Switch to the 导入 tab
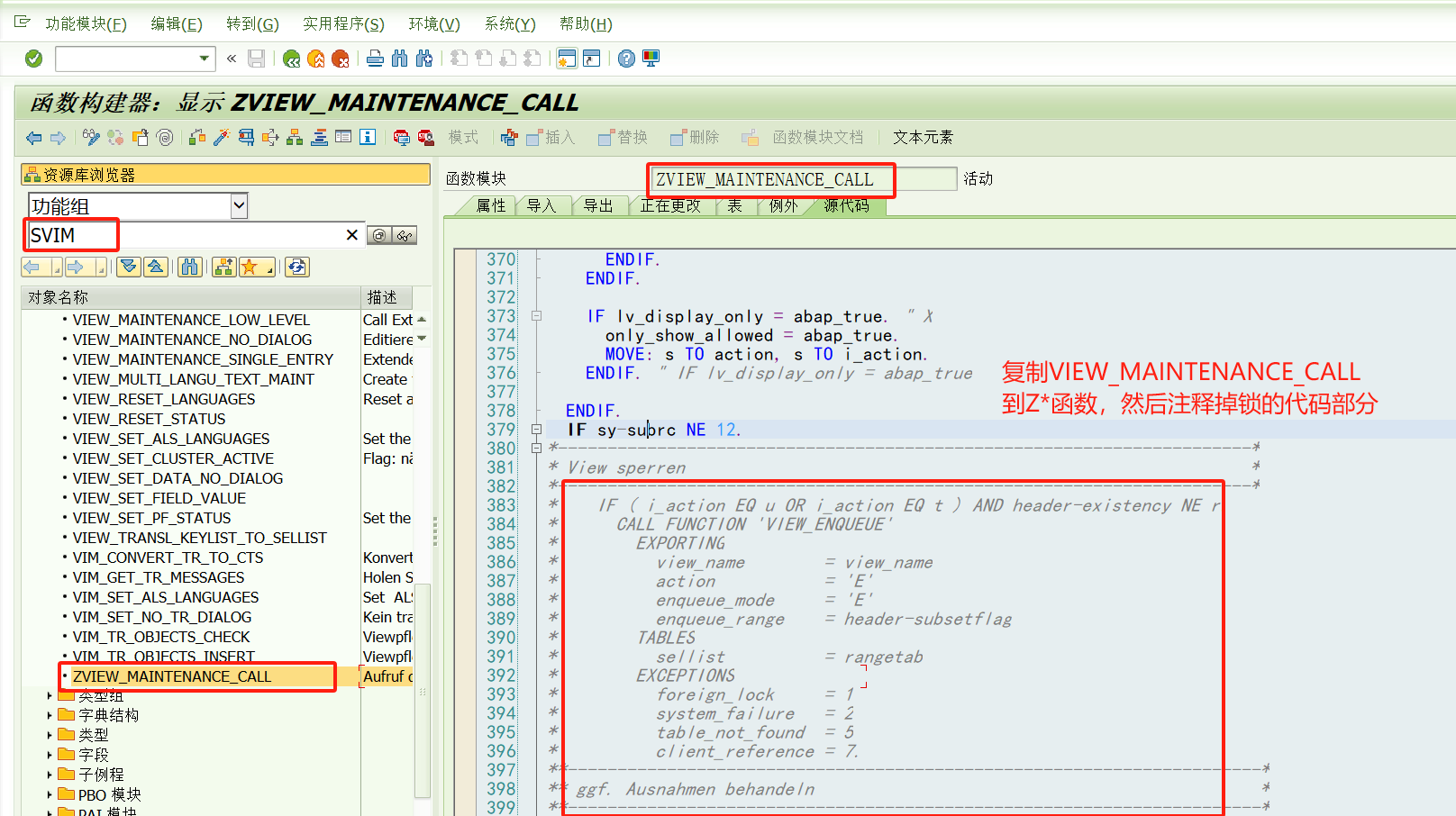The image size is (1456, 816). point(541,206)
